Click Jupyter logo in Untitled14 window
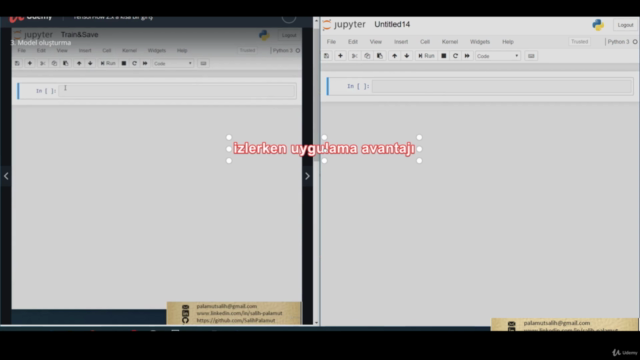The height and width of the screenshot is (360, 640). (344, 24)
